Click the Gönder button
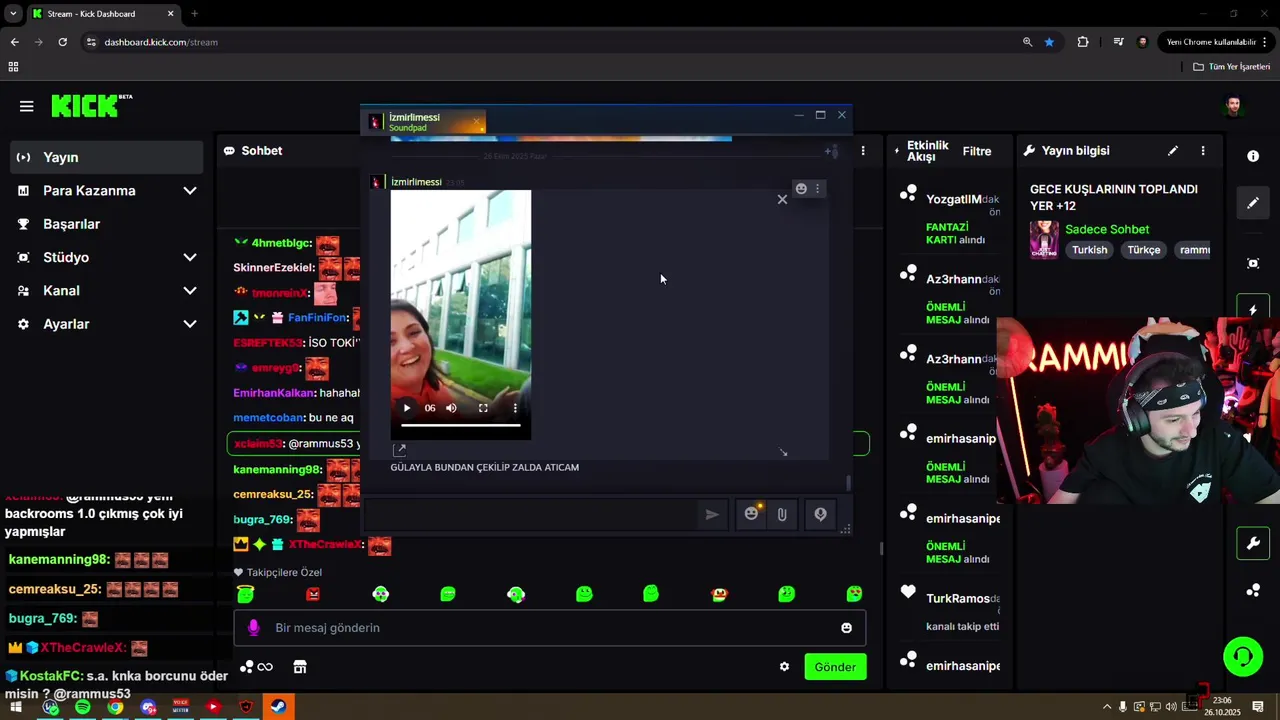 (835, 667)
